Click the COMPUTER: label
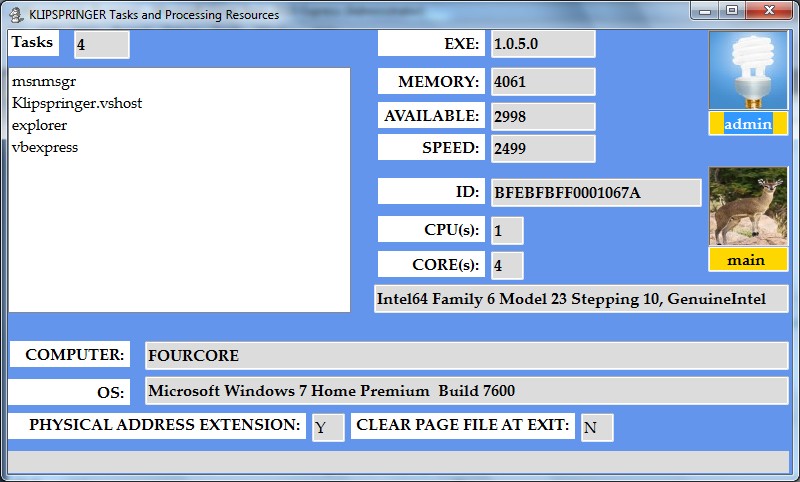The height and width of the screenshot is (482, 800). click(70, 354)
